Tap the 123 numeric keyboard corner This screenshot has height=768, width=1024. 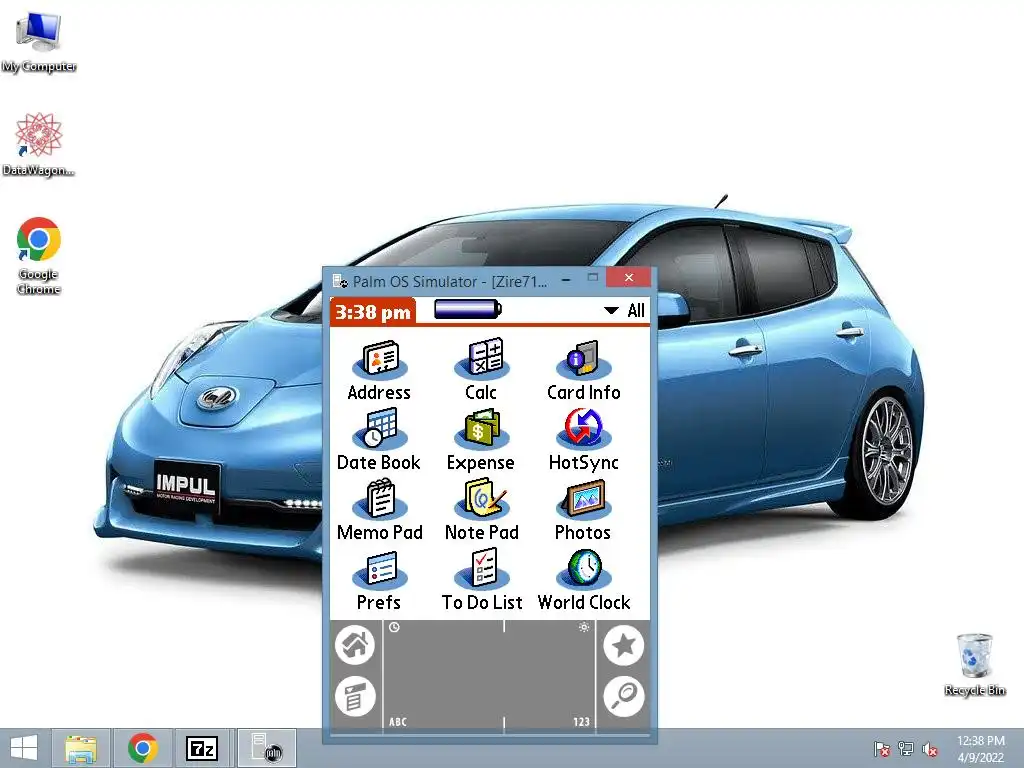pos(581,722)
